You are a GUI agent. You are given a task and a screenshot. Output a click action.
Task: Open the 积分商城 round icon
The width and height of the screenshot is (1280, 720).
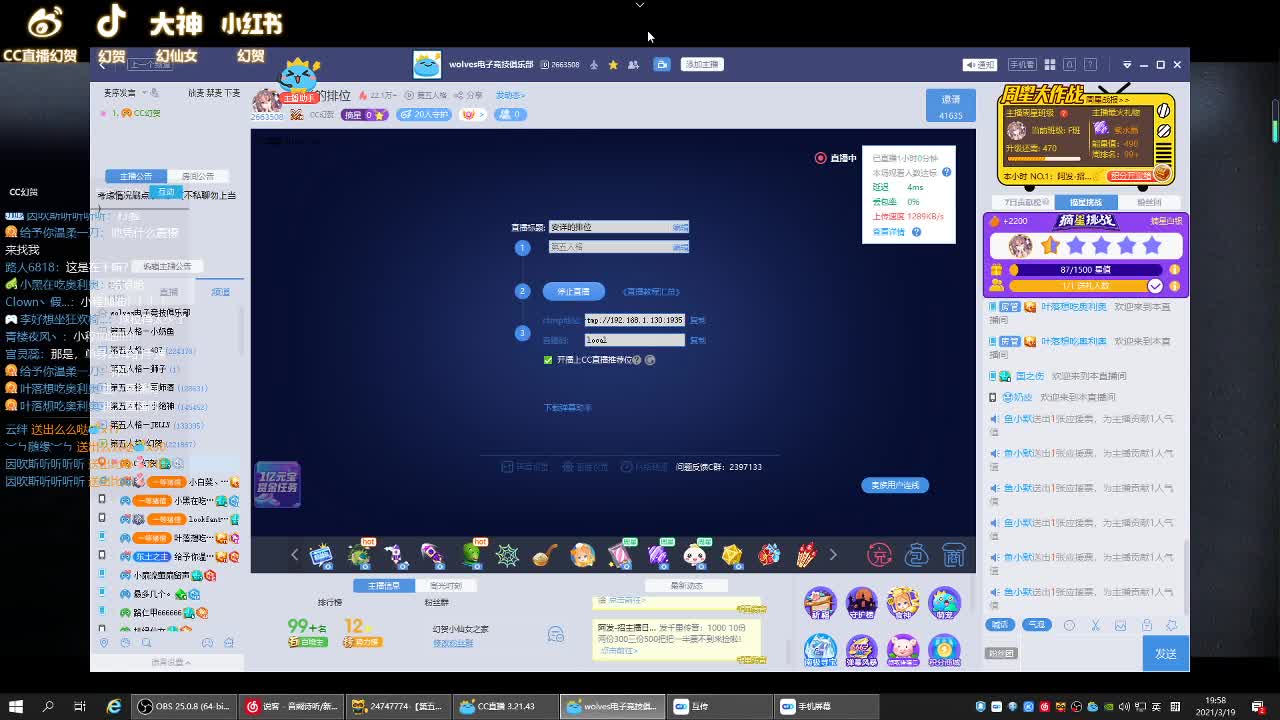click(x=944, y=651)
